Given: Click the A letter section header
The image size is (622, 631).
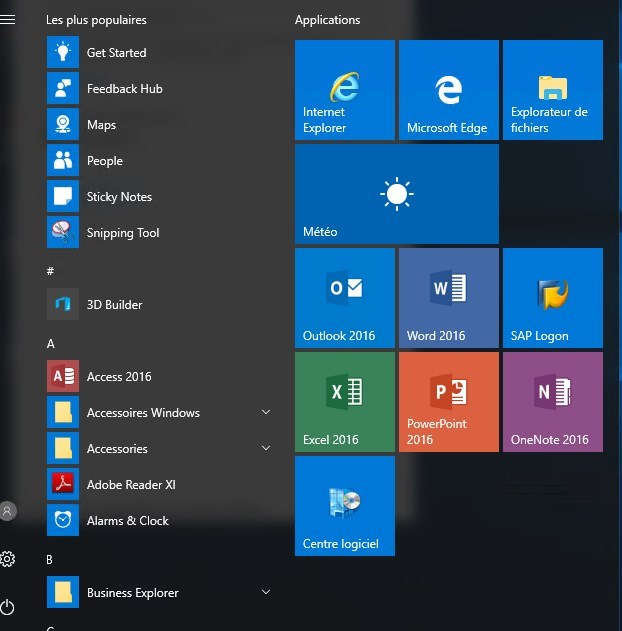Looking at the screenshot, I should [51, 344].
